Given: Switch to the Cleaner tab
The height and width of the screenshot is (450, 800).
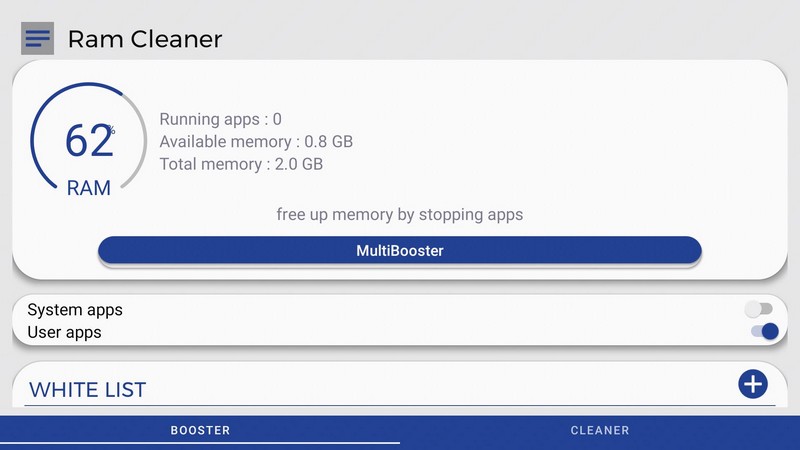Looking at the screenshot, I should pos(600,430).
